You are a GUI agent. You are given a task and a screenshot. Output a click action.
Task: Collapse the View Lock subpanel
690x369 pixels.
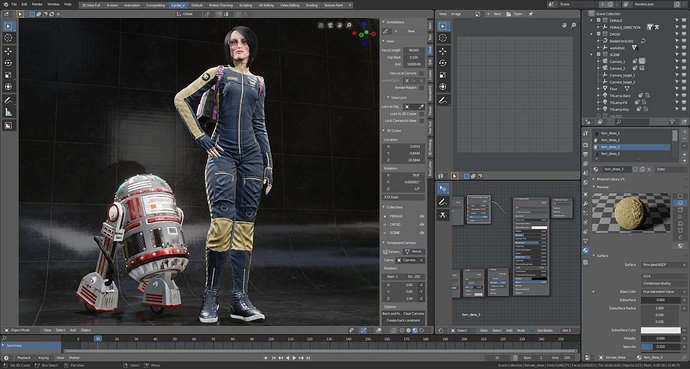pyautogui.click(x=388, y=97)
